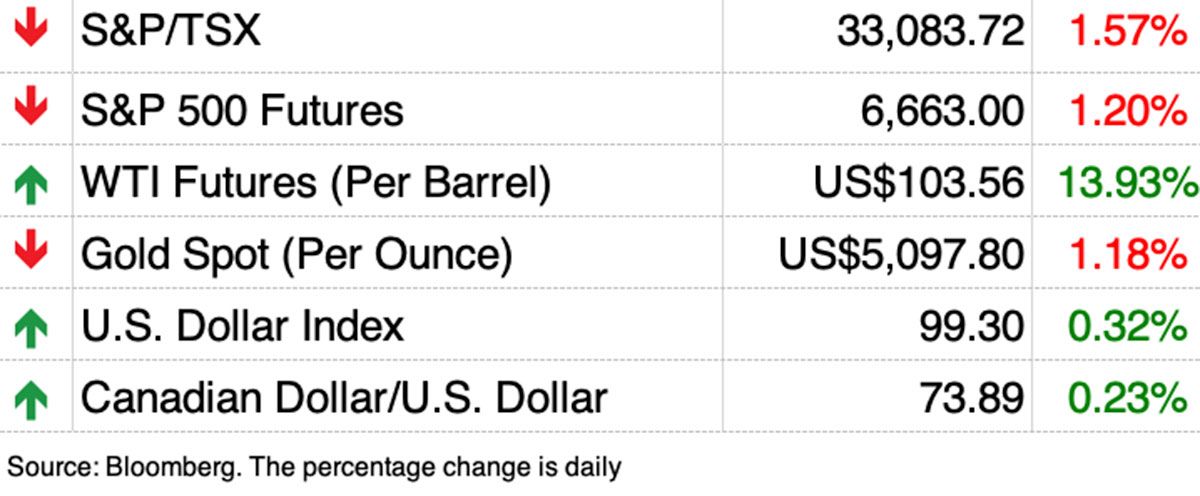Click the green up arrow beside WTI Futures
The height and width of the screenshot is (496, 1200).
32,184
